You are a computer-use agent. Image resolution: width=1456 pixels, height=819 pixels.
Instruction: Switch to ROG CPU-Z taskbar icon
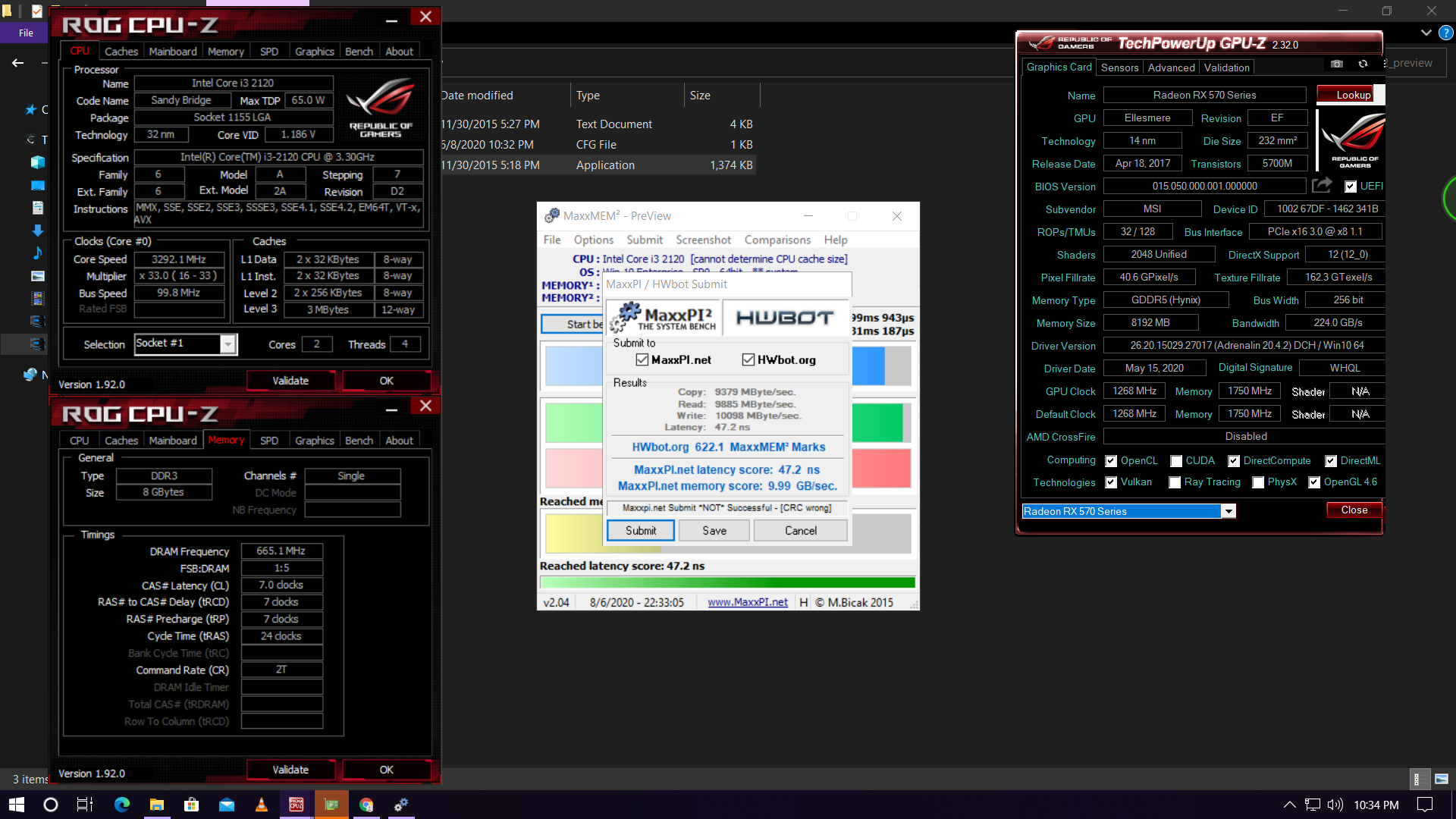(297, 805)
